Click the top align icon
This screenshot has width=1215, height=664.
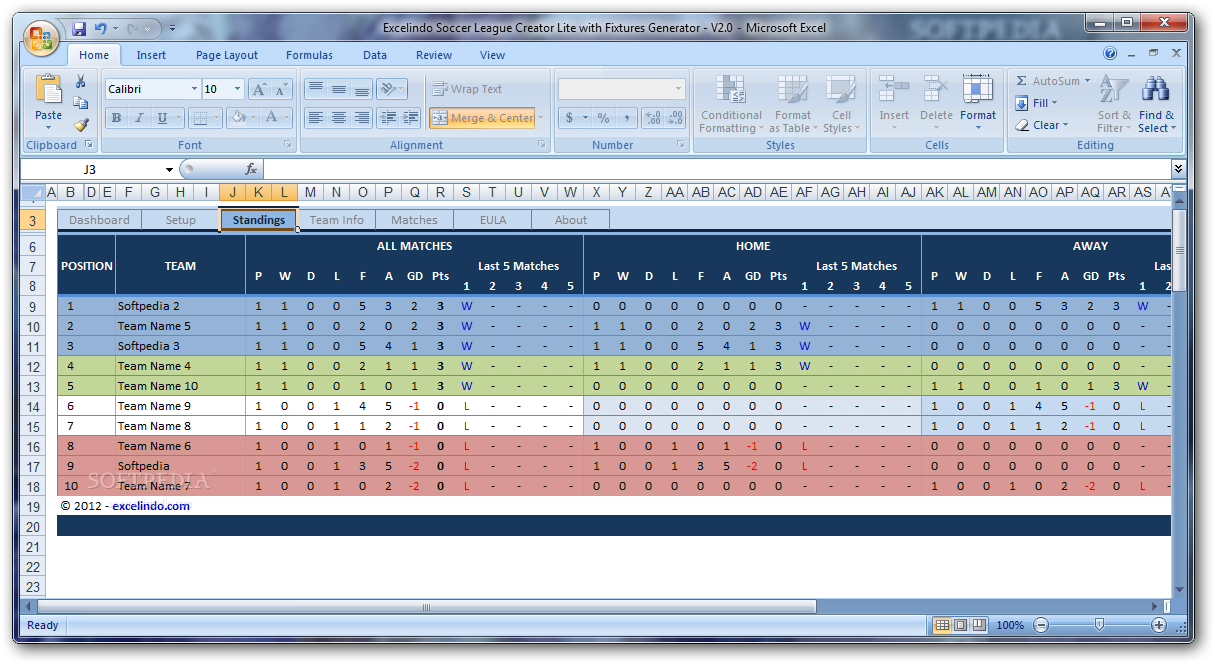[x=316, y=89]
